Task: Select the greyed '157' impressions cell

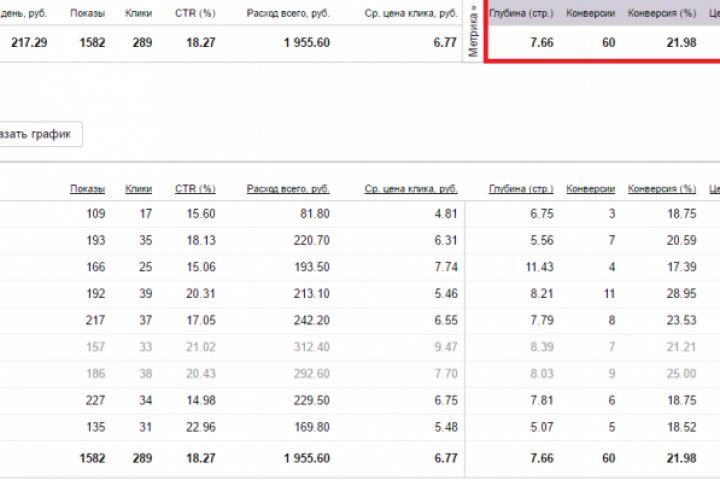Action: [x=96, y=347]
